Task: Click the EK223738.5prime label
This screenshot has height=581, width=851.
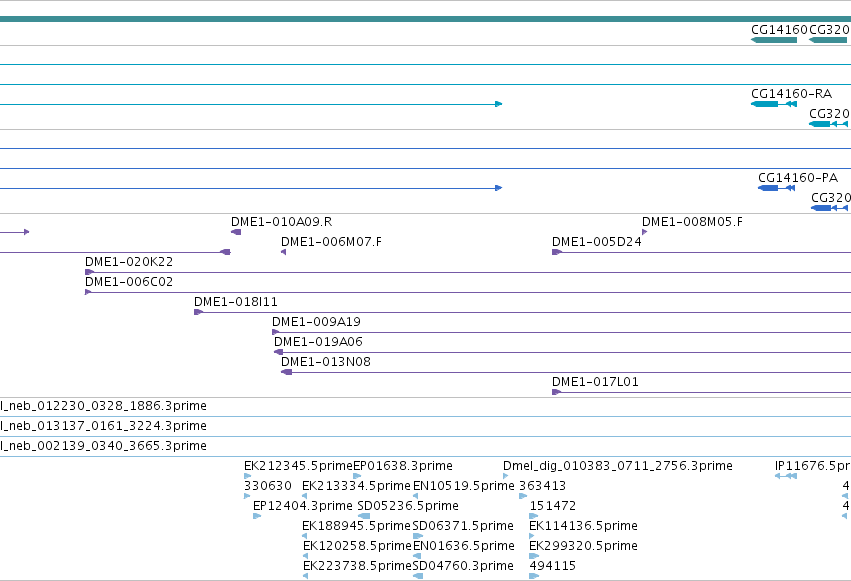Action: coord(357,566)
